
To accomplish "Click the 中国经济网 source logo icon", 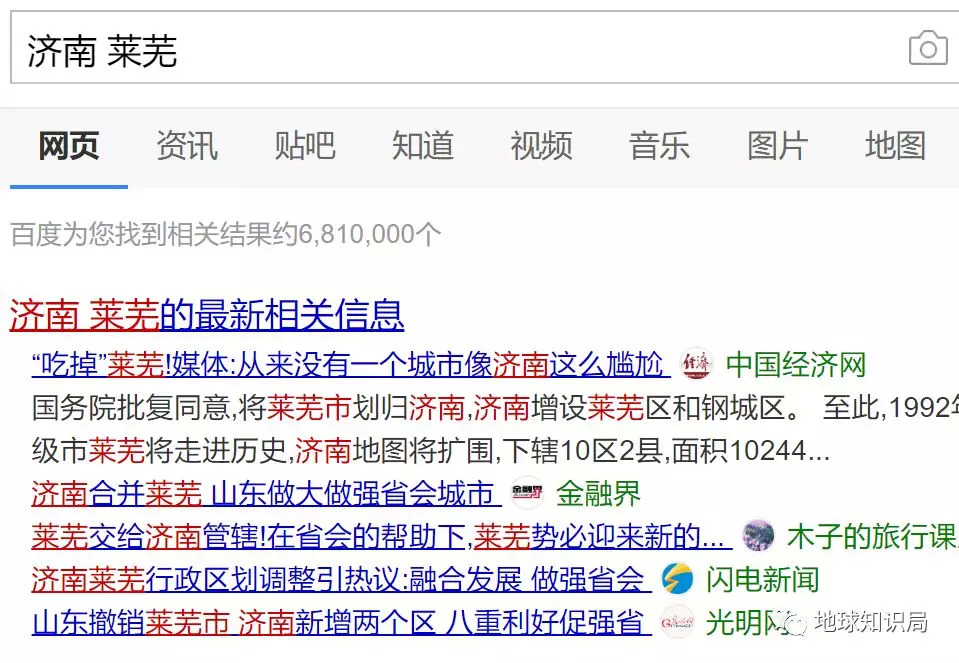I will coord(697,365).
